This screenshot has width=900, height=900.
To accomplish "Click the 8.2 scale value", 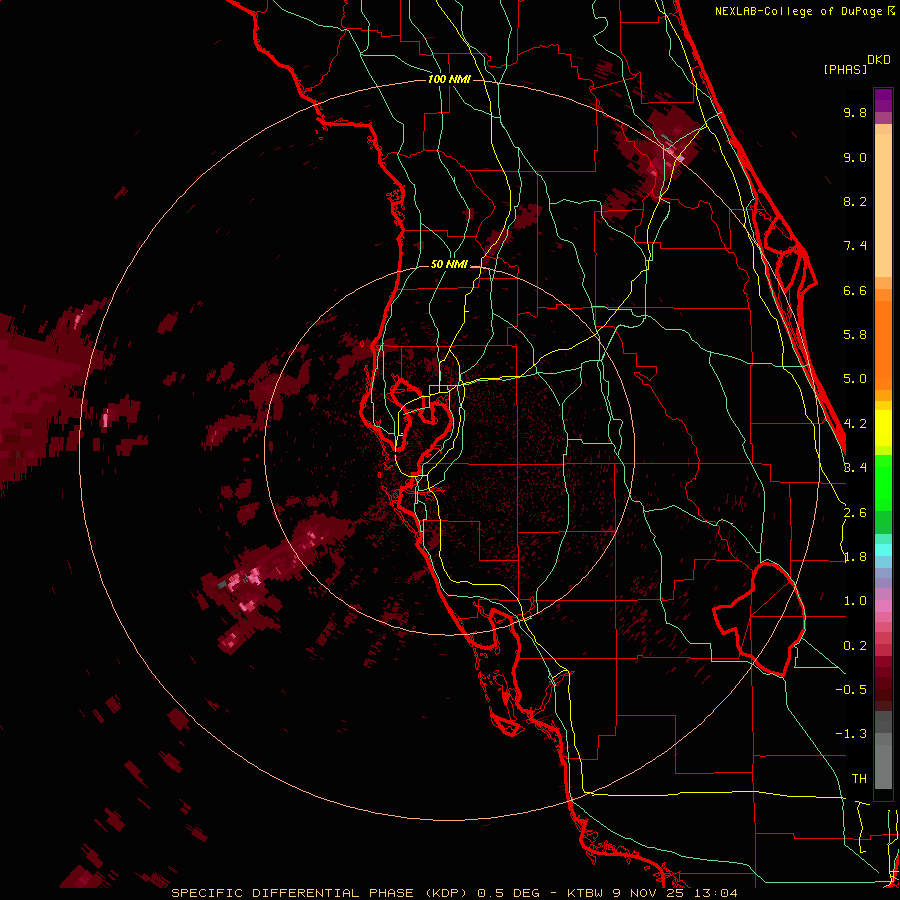I will click(x=855, y=201).
